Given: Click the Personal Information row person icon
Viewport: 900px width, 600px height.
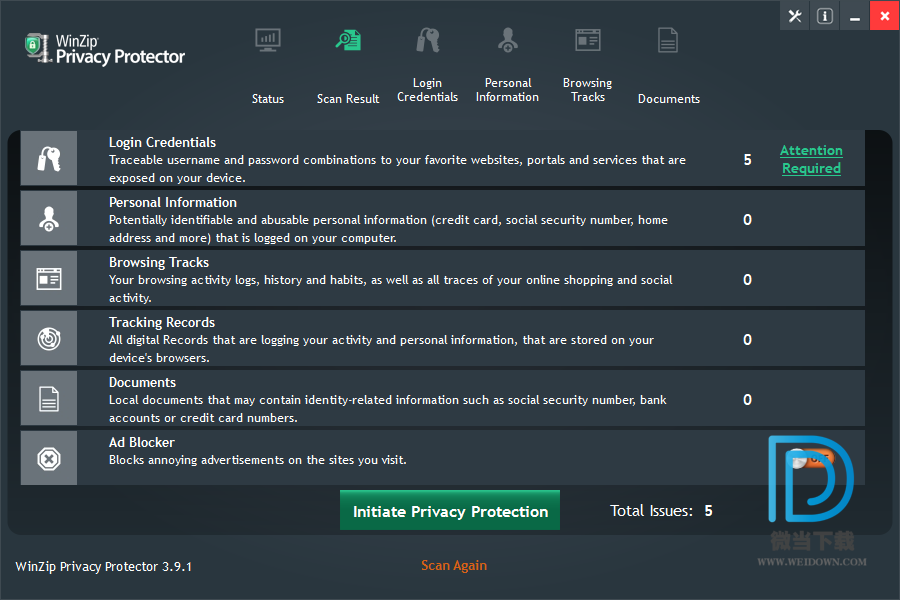Looking at the screenshot, I should coord(49,219).
